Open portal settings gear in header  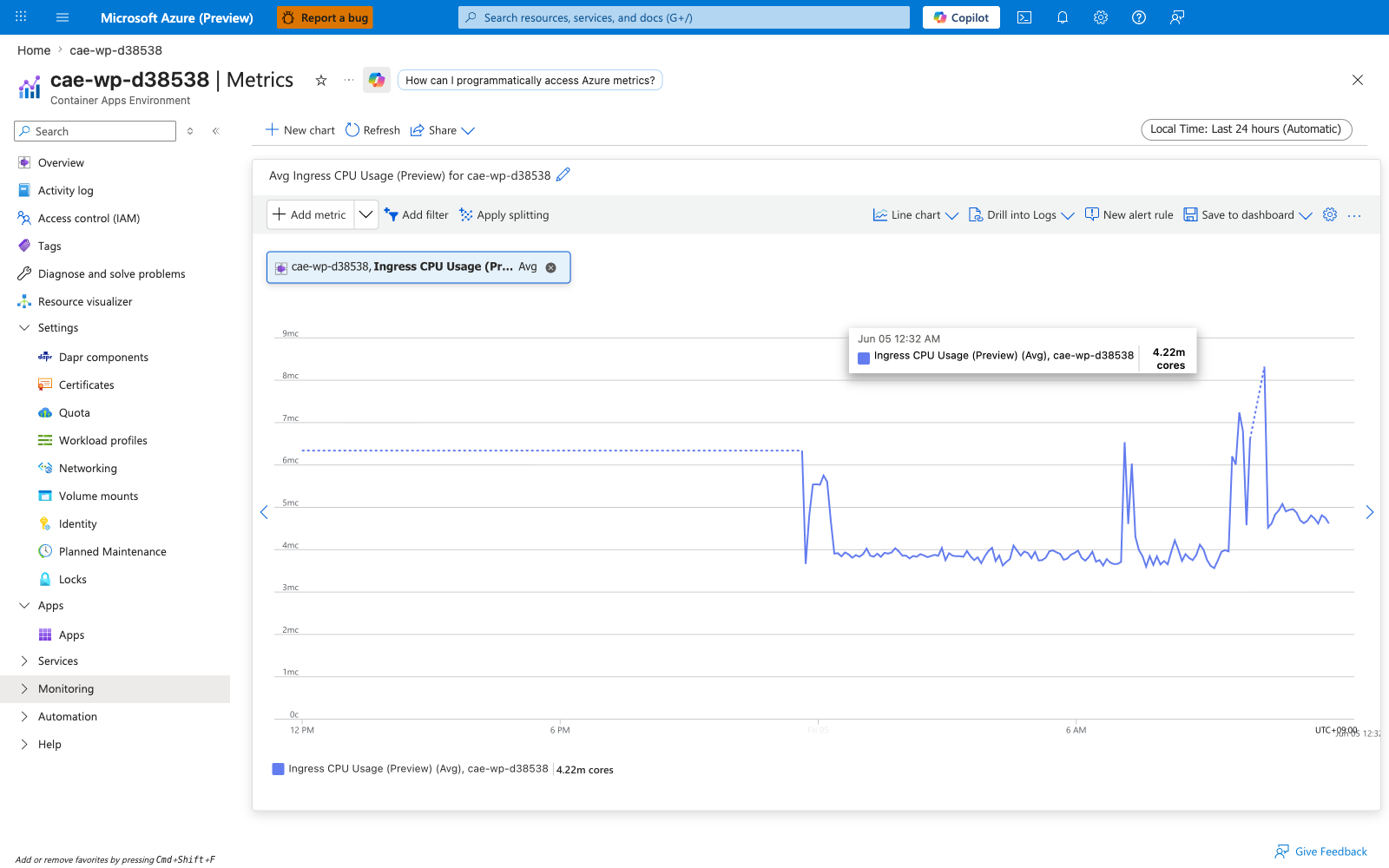(1101, 17)
